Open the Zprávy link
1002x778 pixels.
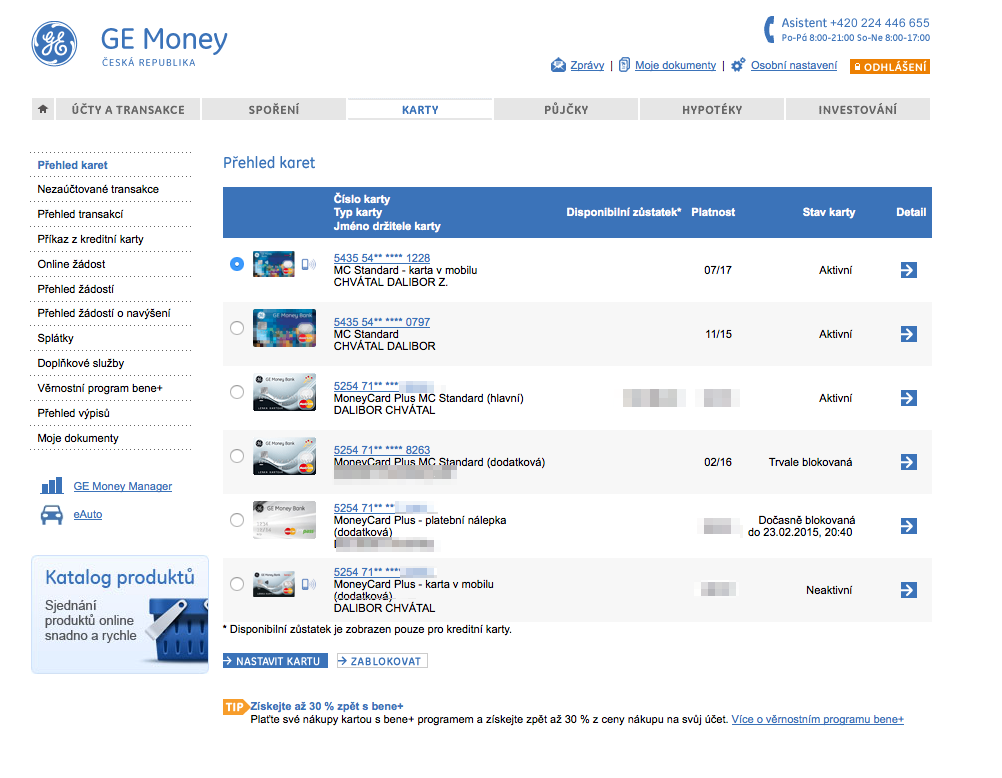coord(587,65)
